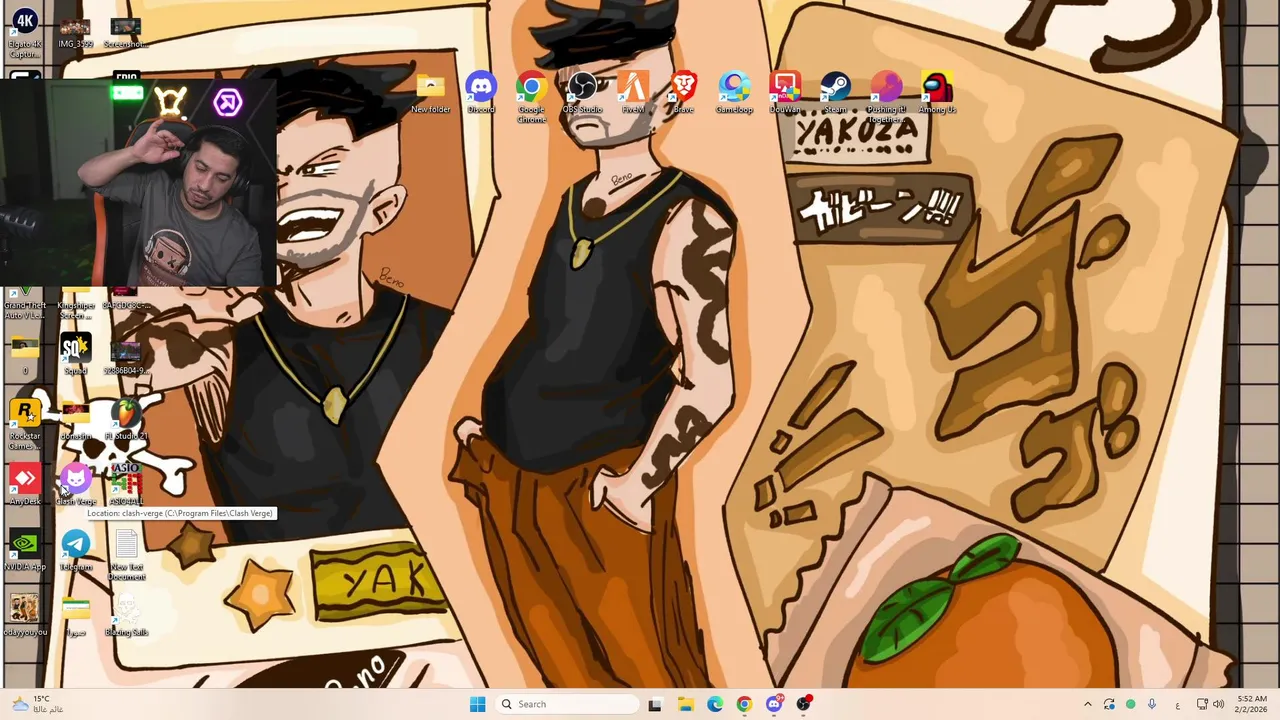The height and width of the screenshot is (720, 1280).
Task: Open the New folder on desktop
Action: tap(430, 94)
